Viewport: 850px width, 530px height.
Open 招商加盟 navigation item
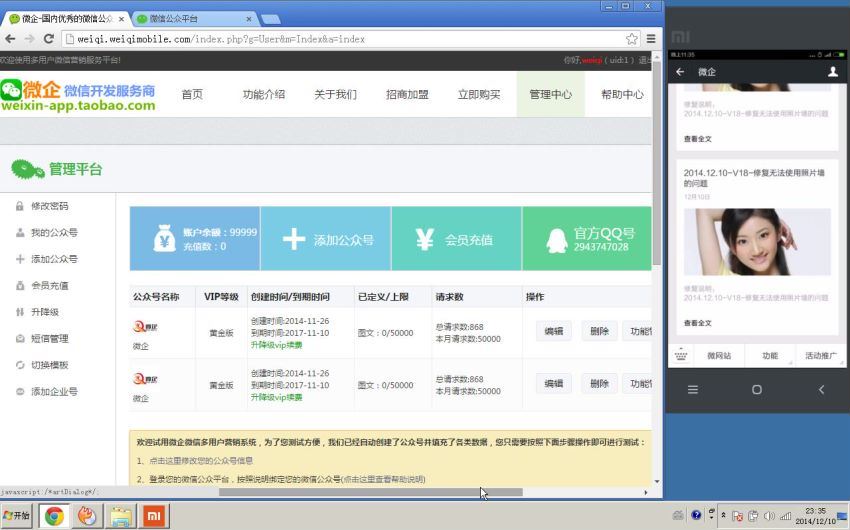407,94
